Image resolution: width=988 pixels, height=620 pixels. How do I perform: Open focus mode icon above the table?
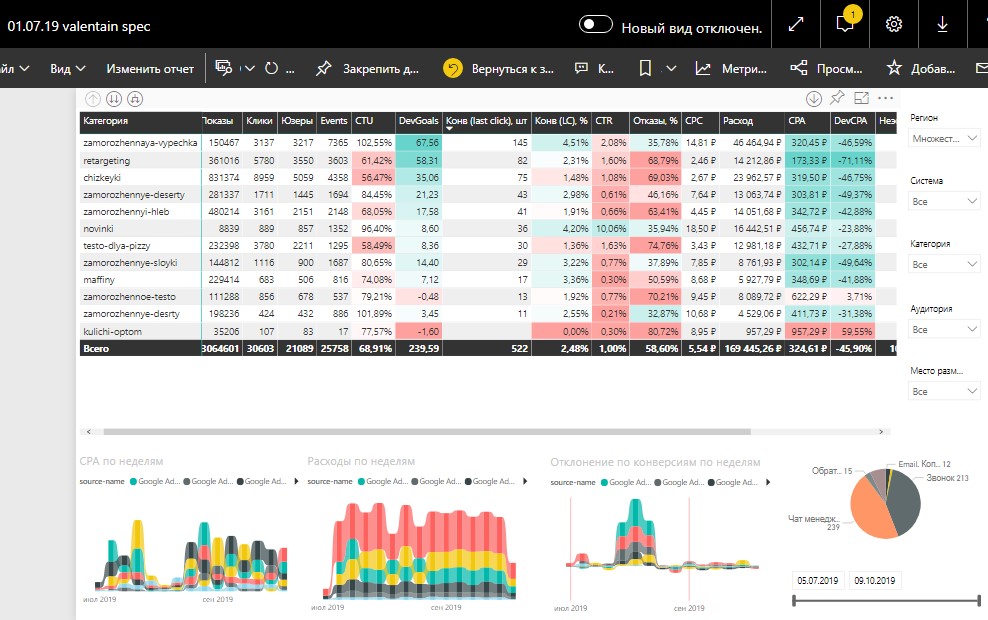tap(861, 98)
